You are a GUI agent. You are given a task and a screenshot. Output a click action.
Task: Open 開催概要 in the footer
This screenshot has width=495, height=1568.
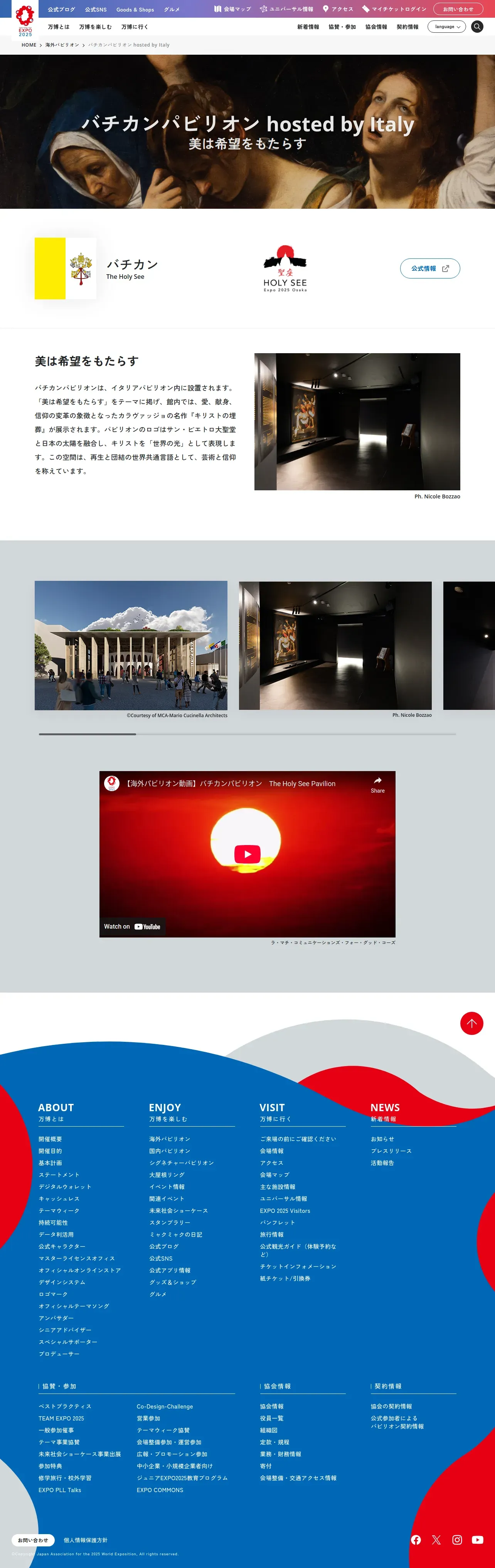(50, 1139)
